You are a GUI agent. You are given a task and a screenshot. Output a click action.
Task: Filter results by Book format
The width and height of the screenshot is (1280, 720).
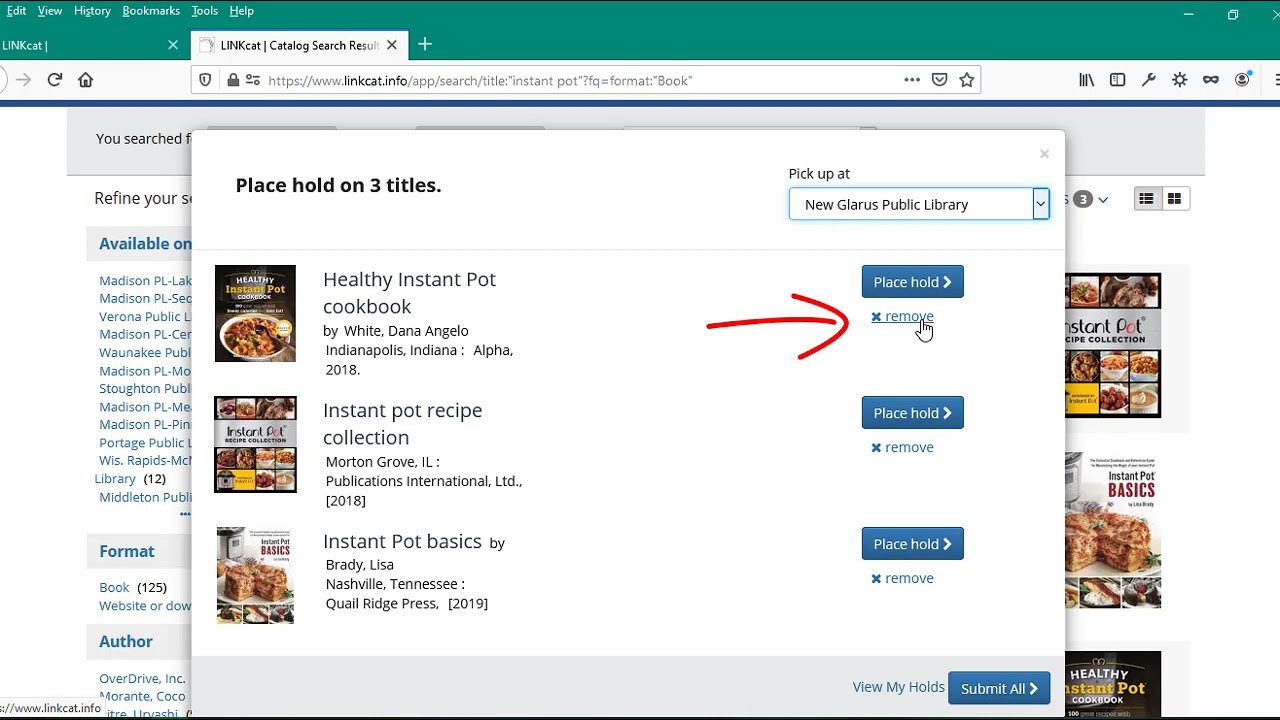(x=114, y=587)
